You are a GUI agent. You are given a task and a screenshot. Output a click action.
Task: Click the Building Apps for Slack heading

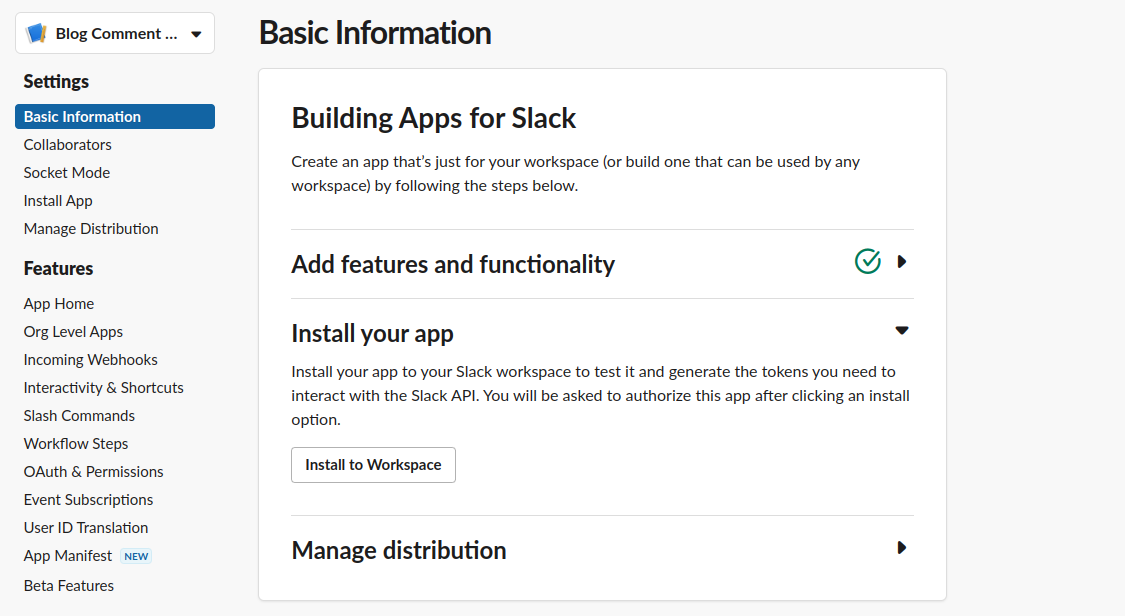(x=433, y=118)
